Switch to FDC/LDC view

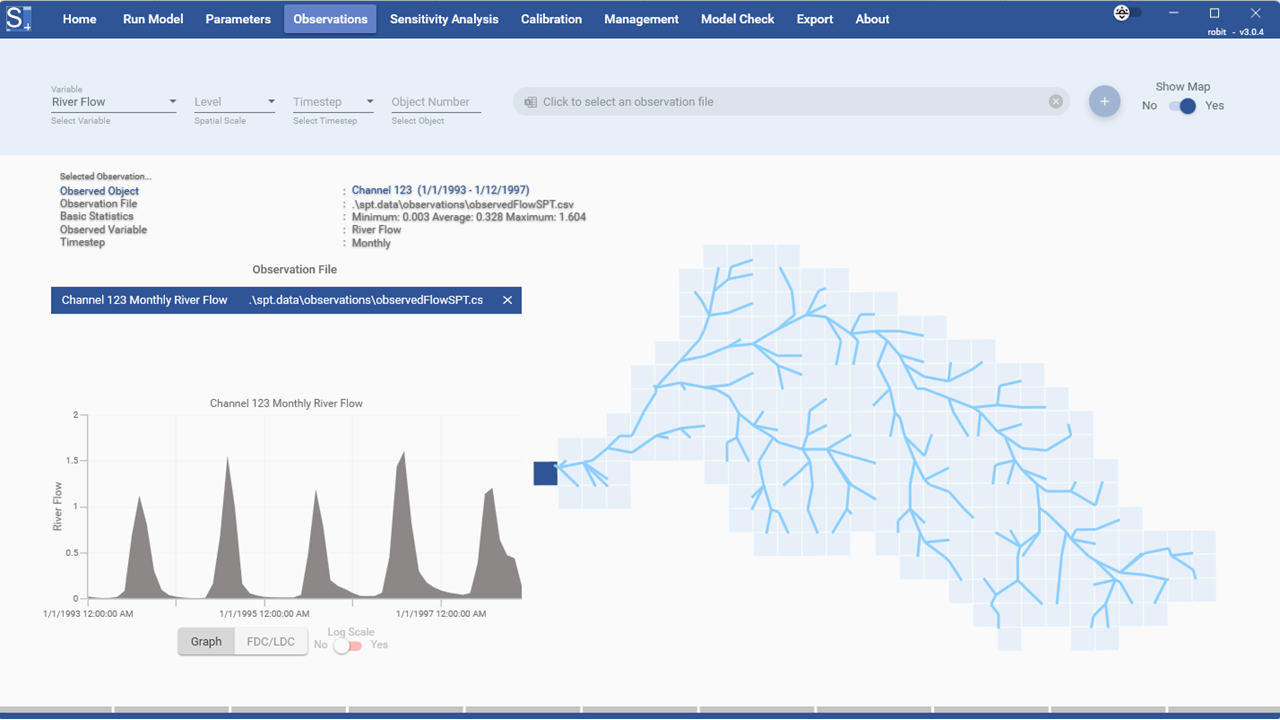point(271,642)
